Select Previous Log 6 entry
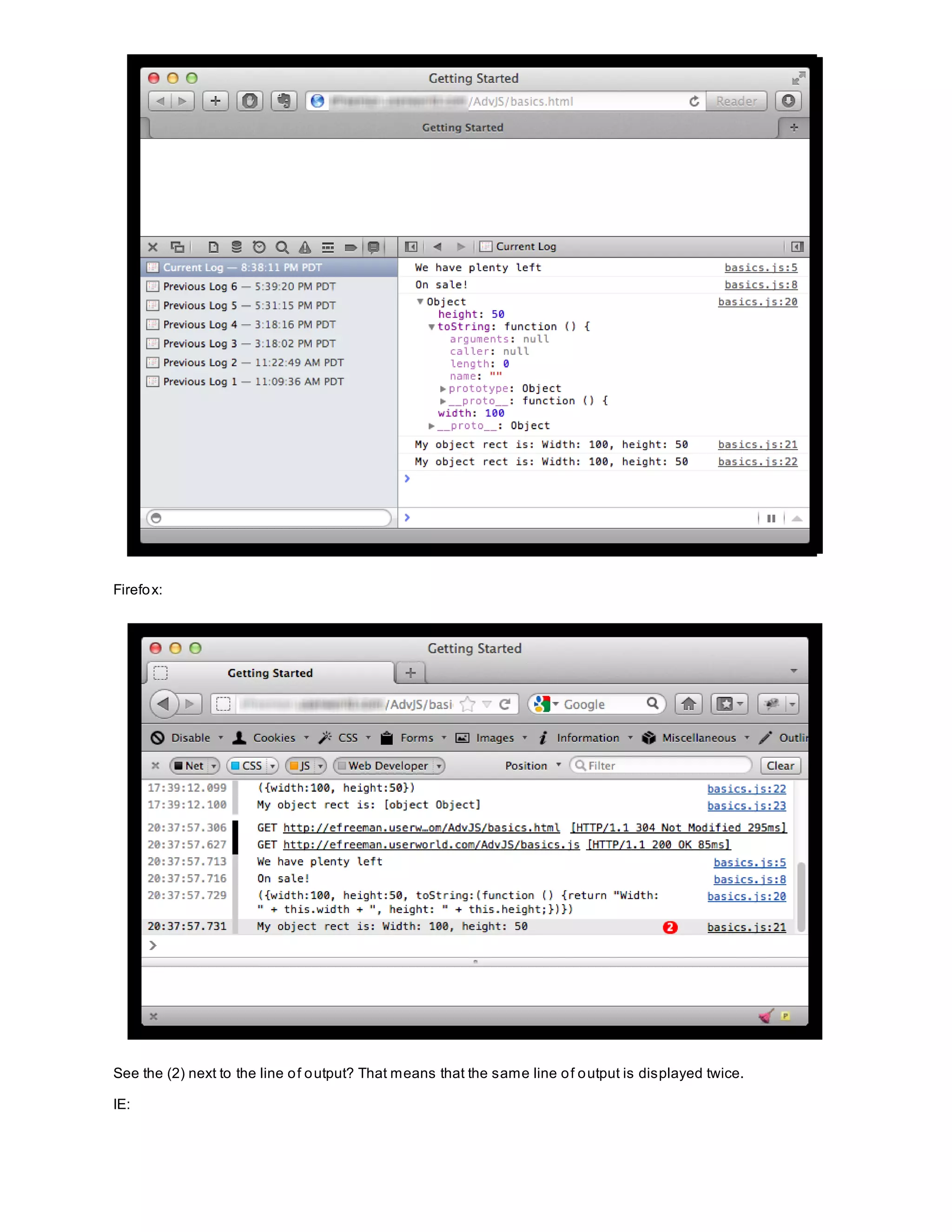Screen dimensions: 952x1232 pyautogui.click(x=269, y=286)
